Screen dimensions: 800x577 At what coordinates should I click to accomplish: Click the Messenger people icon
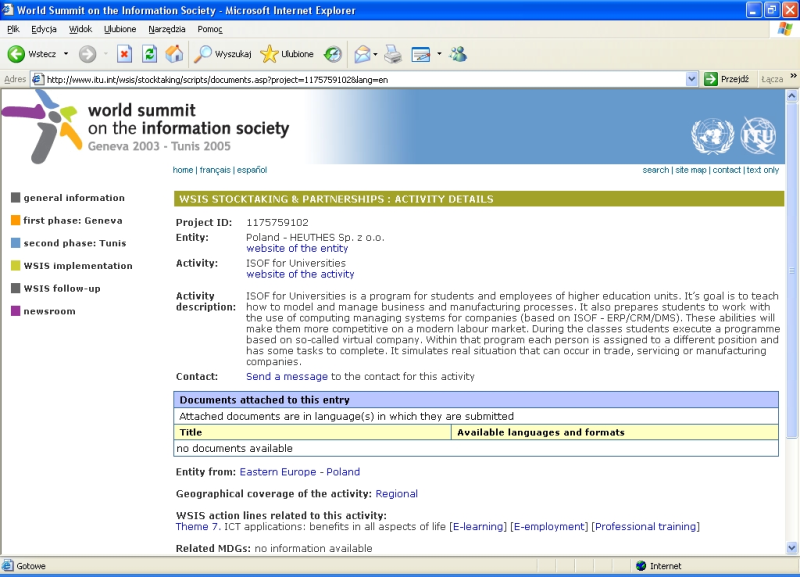(458, 54)
